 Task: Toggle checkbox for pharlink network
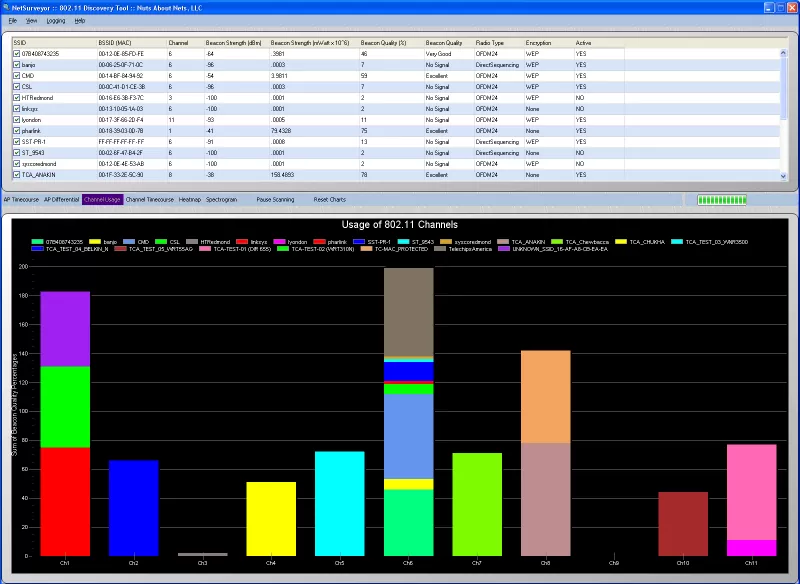17,131
